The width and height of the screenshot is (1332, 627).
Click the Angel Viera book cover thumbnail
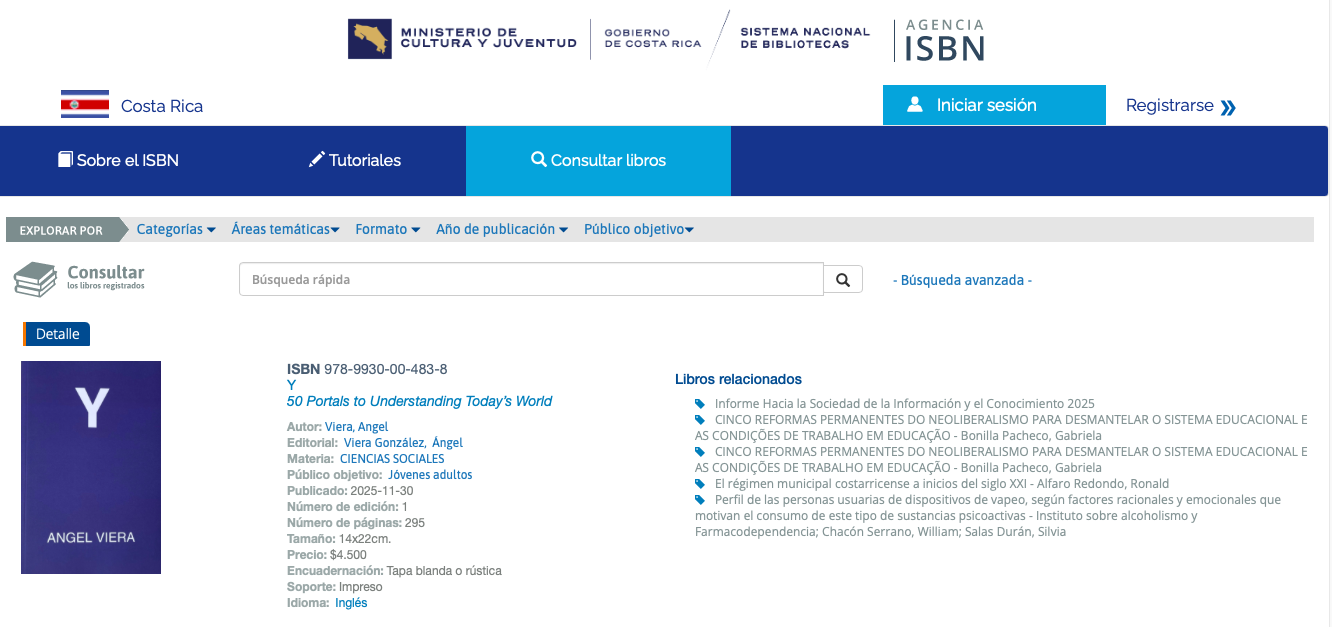(x=91, y=467)
